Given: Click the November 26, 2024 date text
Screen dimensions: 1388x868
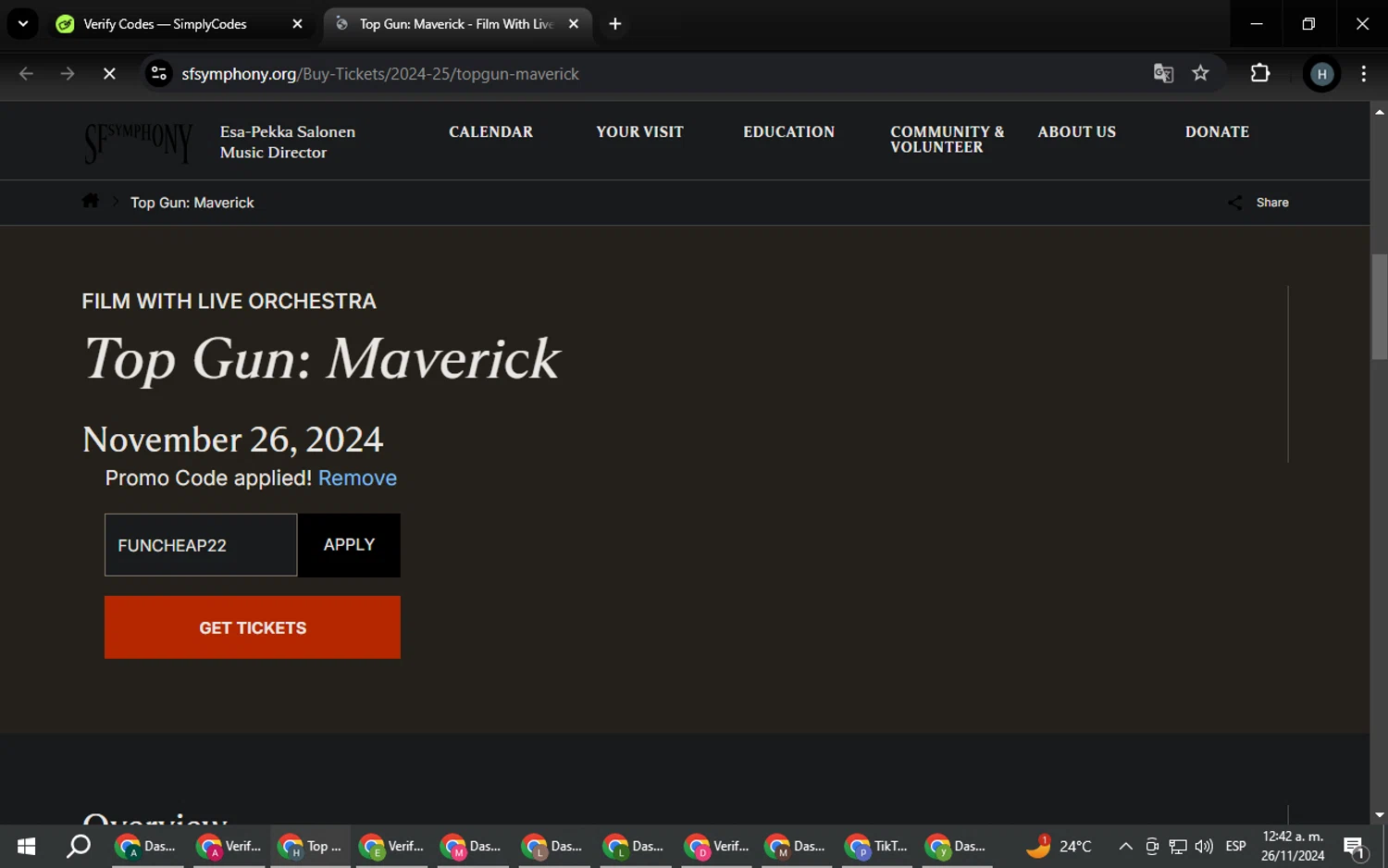Looking at the screenshot, I should (x=232, y=440).
